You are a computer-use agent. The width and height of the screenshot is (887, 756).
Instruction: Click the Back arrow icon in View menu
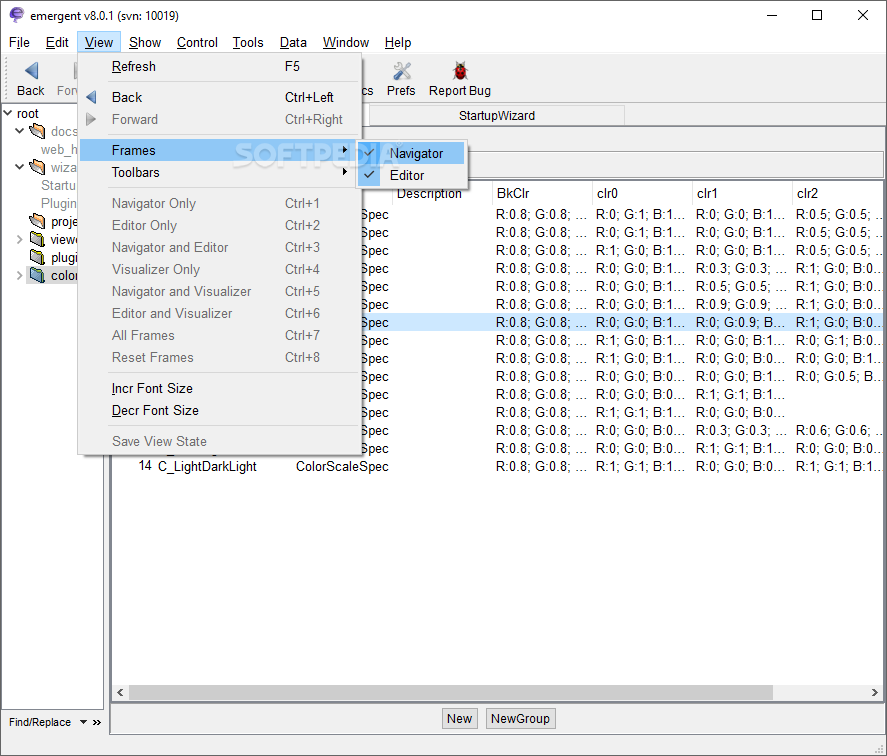(91, 97)
